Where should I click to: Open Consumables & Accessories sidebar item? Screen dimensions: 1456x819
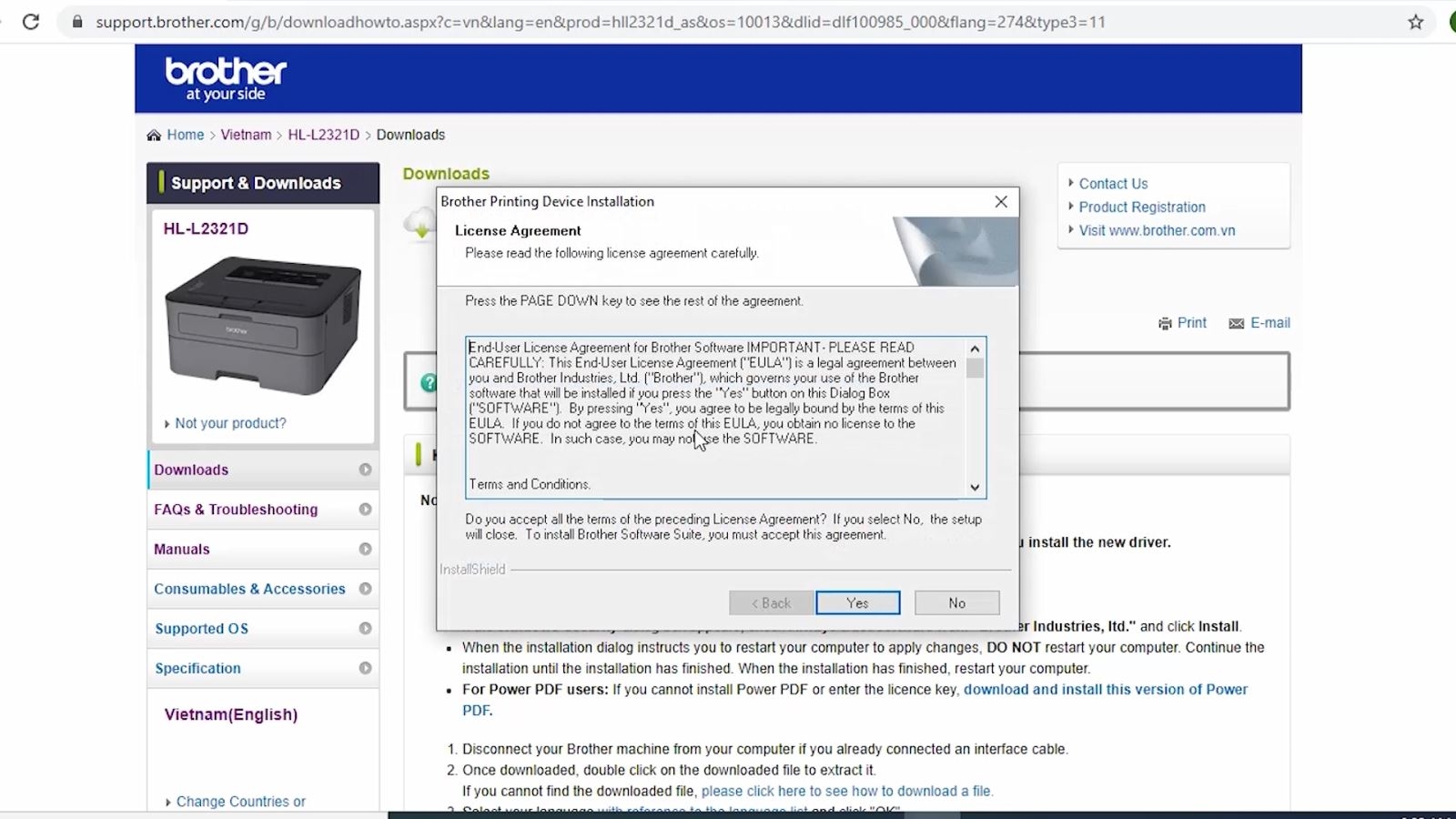pyautogui.click(x=263, y=589)
